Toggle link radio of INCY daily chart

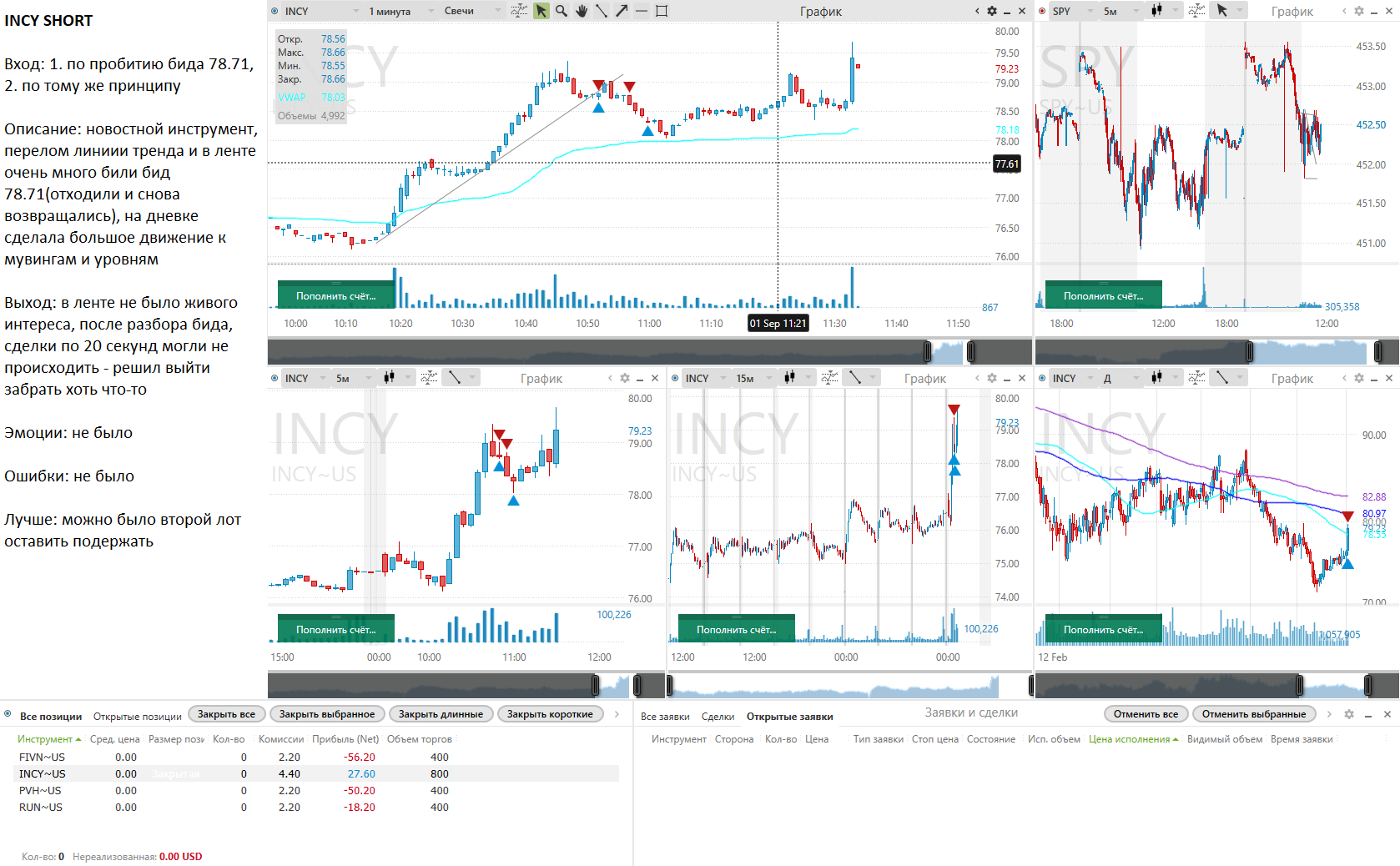(x=1042, y=378)
